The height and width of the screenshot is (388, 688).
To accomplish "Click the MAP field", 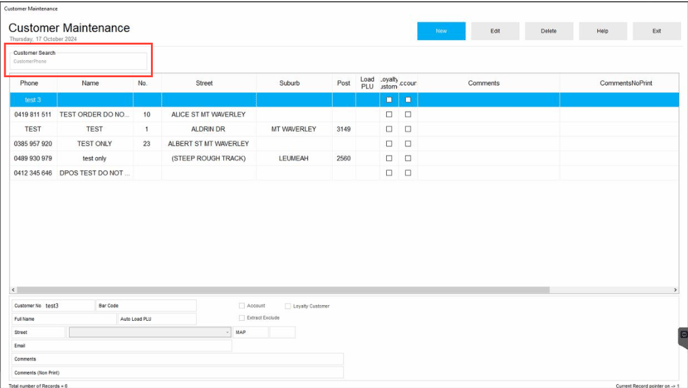I will (251, 332).
